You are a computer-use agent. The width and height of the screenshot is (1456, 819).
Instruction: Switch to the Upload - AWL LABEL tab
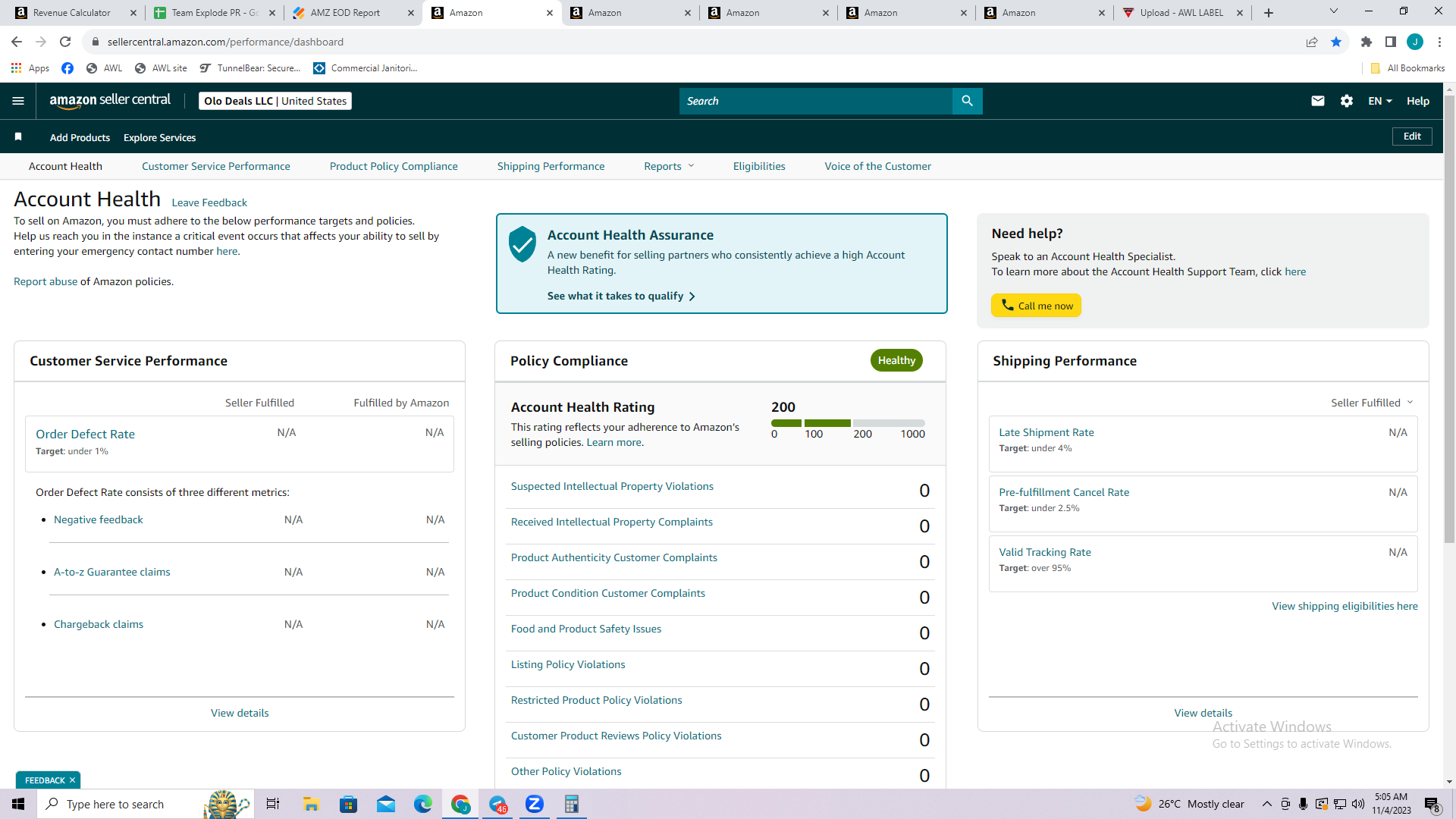pos(1181,13)
